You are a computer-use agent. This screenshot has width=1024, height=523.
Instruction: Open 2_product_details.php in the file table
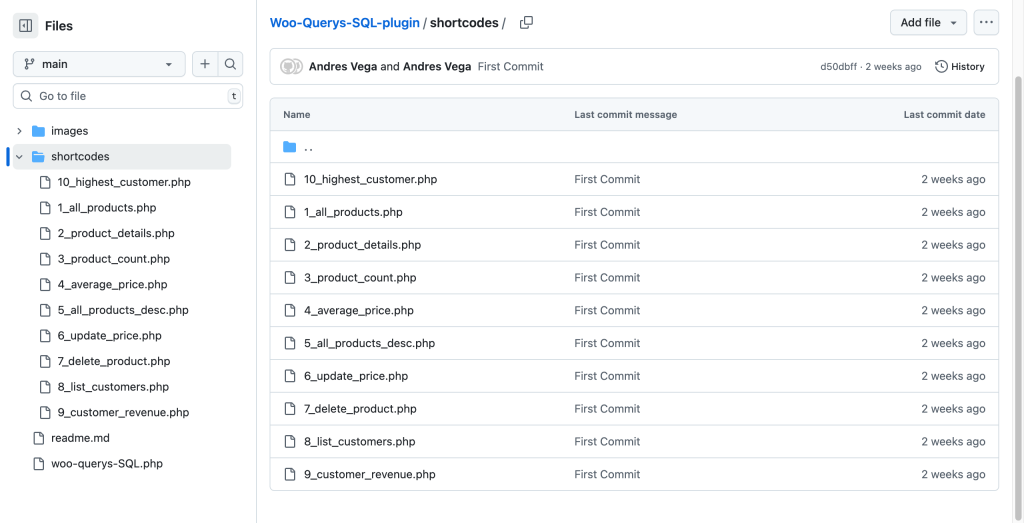(x=362, y=245)
